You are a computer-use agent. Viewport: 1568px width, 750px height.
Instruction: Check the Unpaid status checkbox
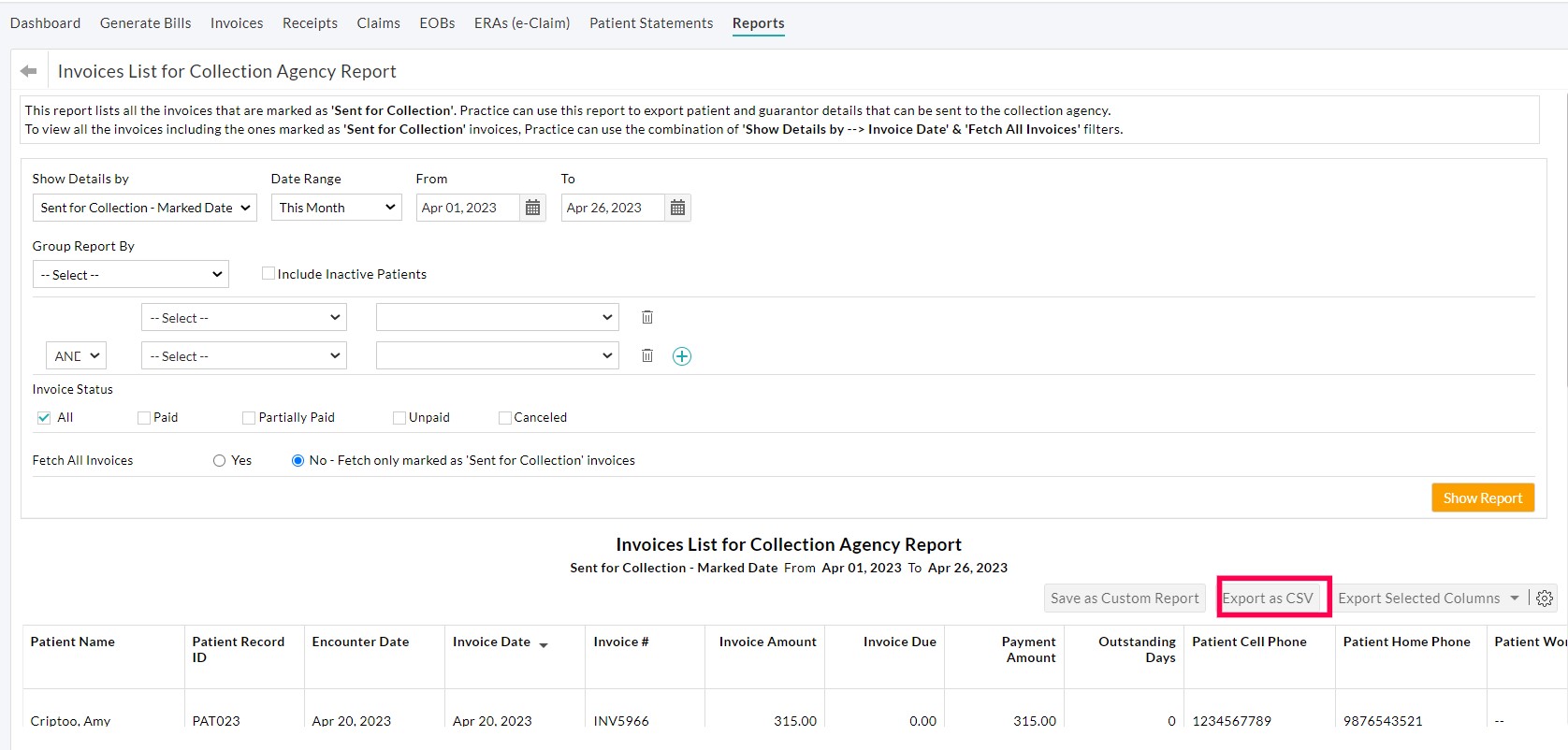point(399,418)
